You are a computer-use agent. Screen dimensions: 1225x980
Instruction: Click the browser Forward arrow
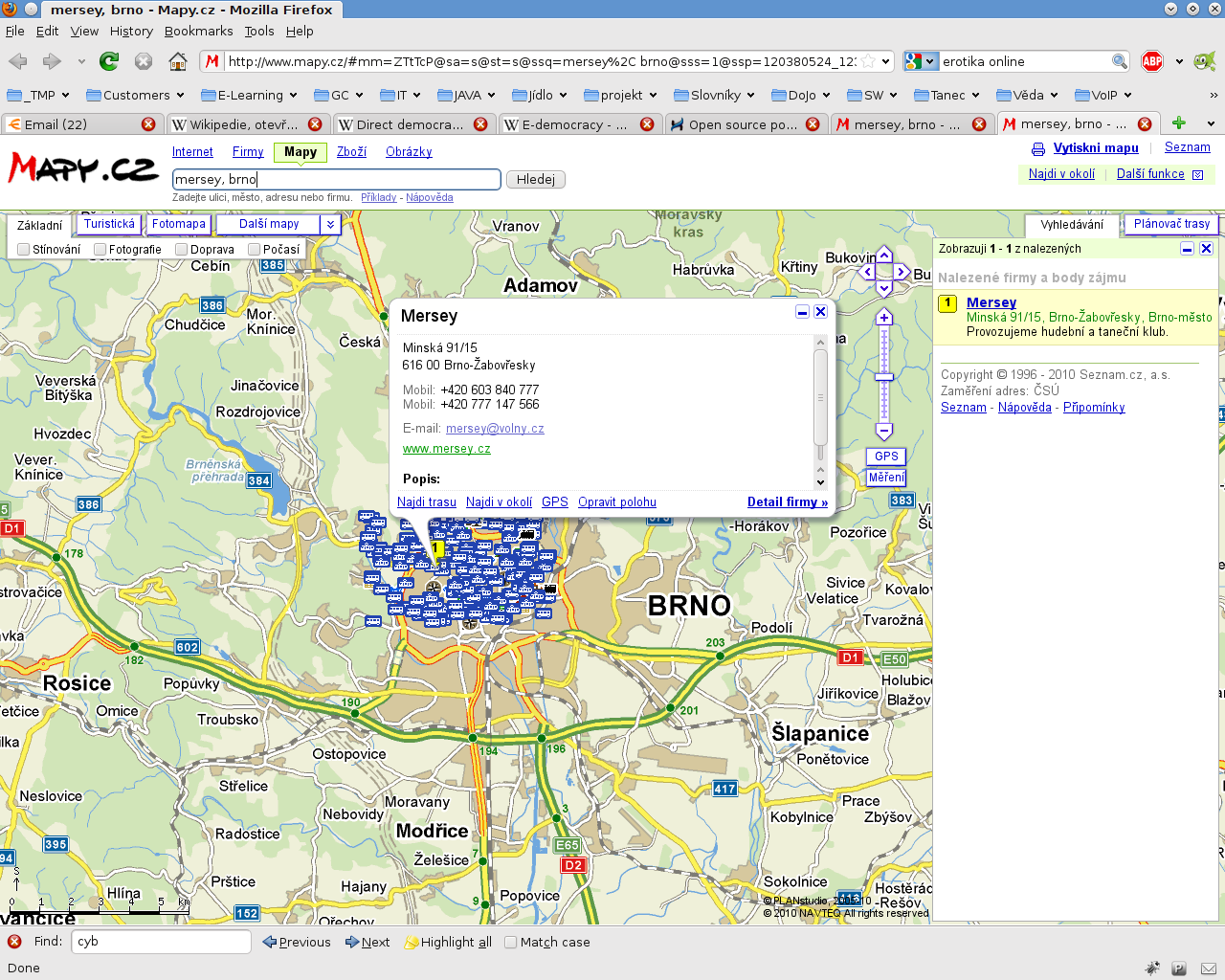(52, 61)
